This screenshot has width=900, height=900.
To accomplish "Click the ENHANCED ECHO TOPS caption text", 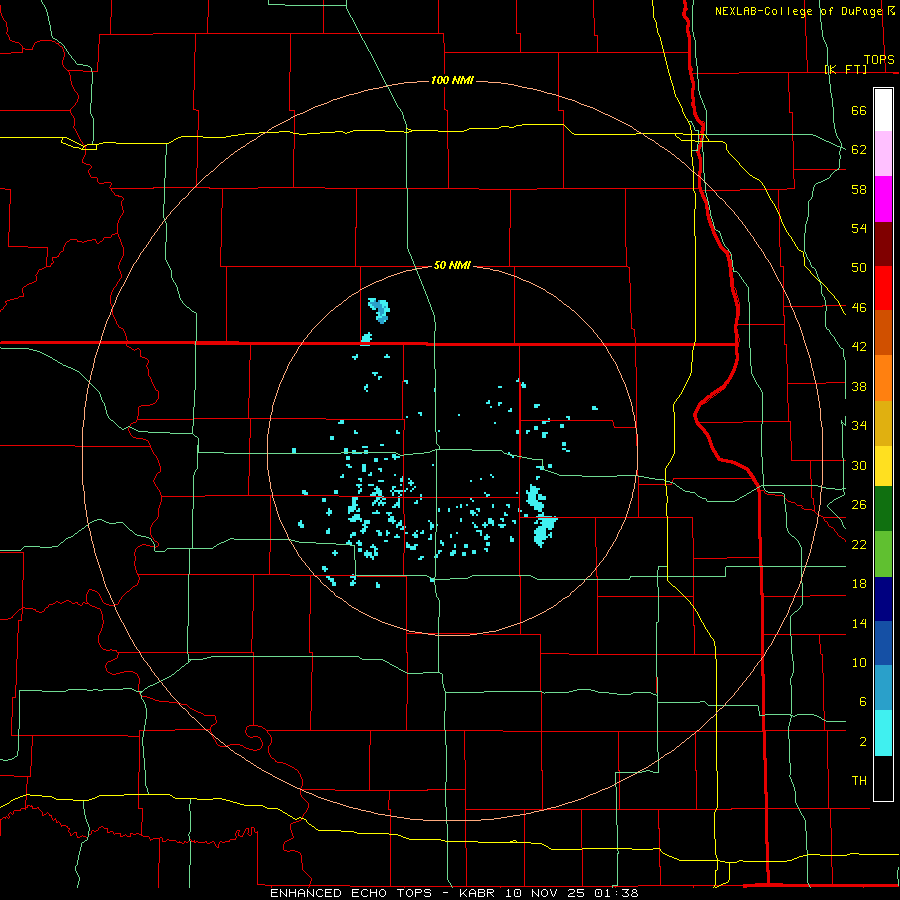I will [x=351, y=893].
